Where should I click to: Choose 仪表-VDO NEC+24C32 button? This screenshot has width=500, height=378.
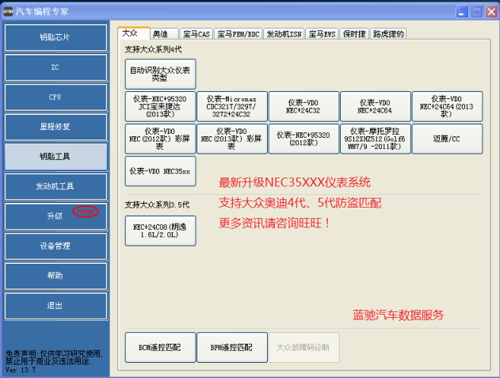pyautogui.click(x=304, y=106)
